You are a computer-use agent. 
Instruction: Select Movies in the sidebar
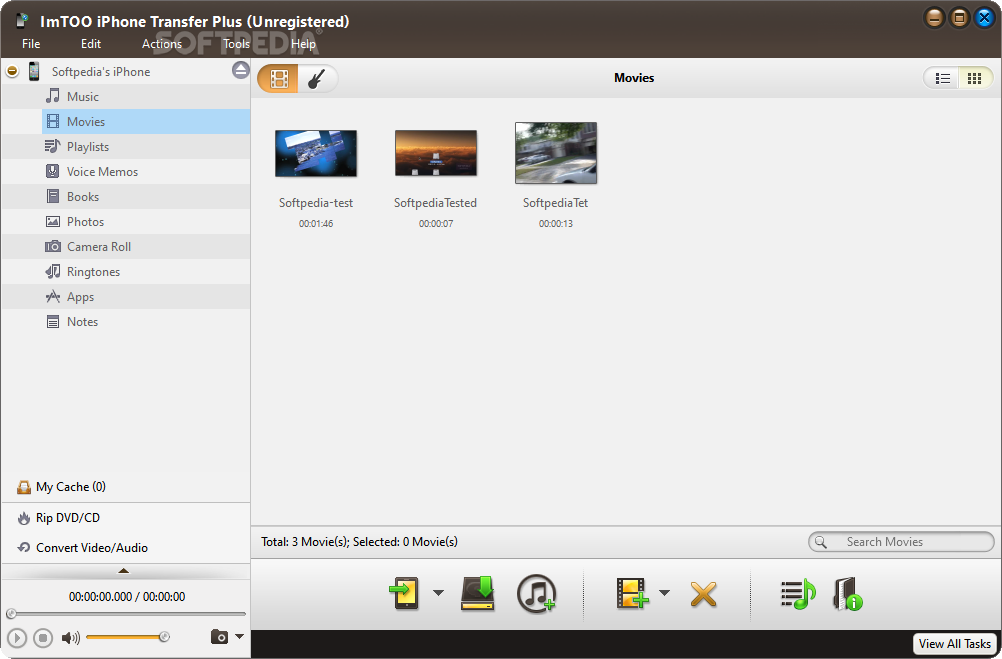click(x=146, y=121)
